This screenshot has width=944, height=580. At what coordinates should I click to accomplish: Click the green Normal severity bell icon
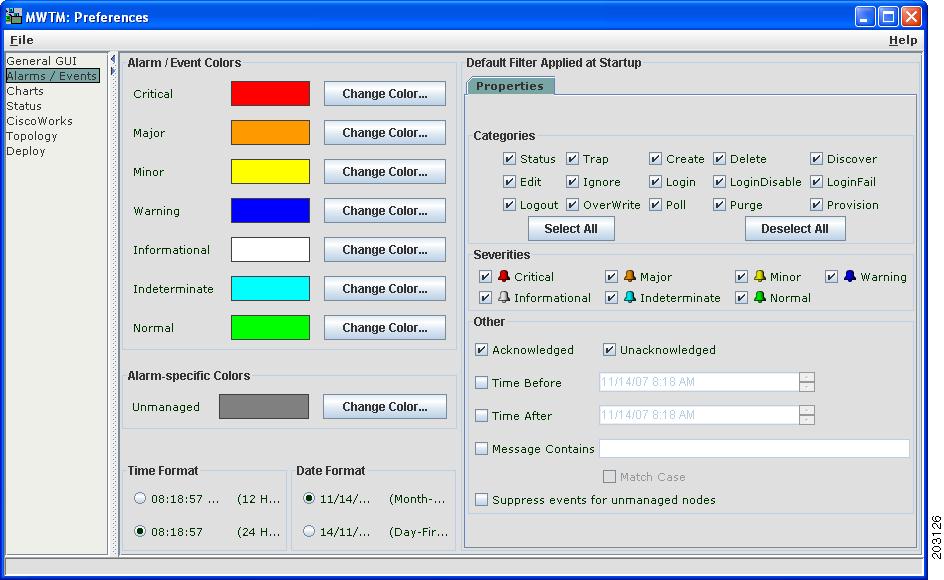tap(760, 298)
